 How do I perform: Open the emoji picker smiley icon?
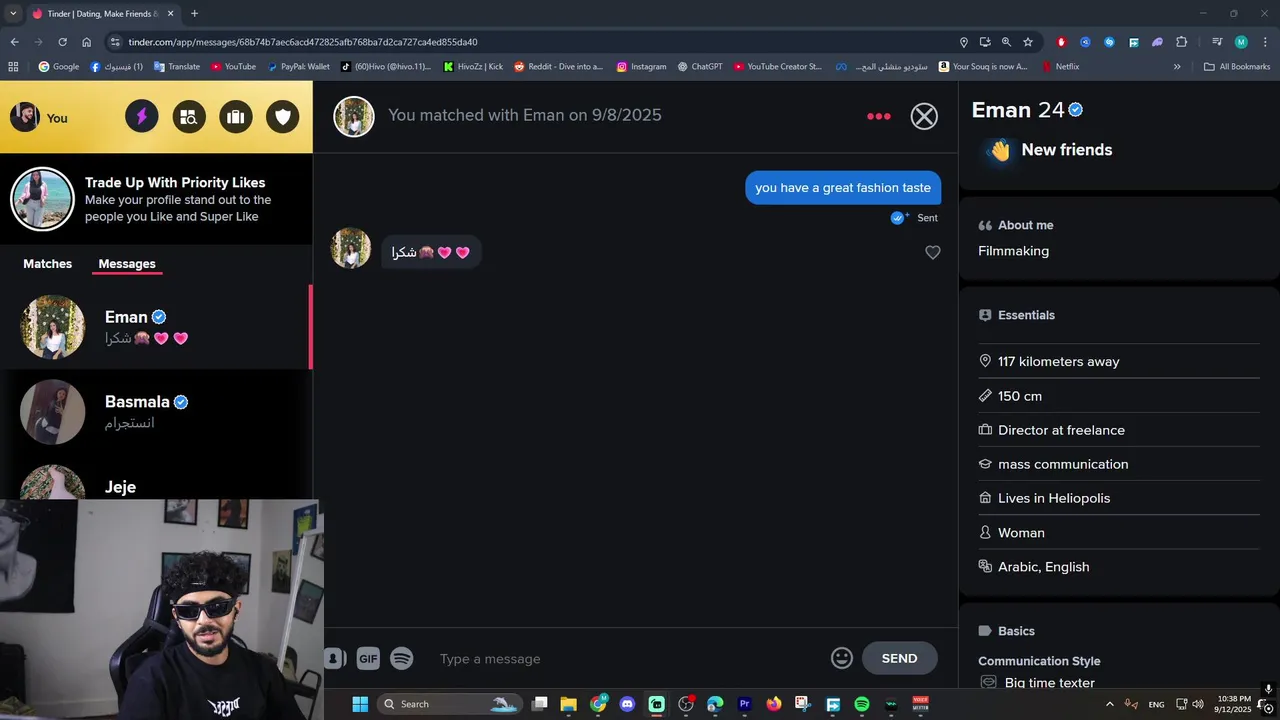click(x=842, y=658)
